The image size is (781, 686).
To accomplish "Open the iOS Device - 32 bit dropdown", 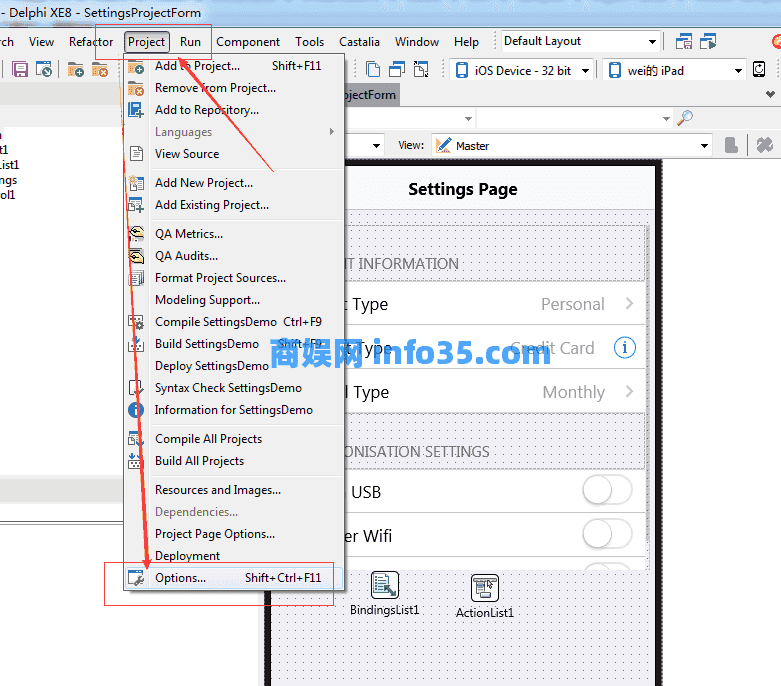I will [586, 71].
